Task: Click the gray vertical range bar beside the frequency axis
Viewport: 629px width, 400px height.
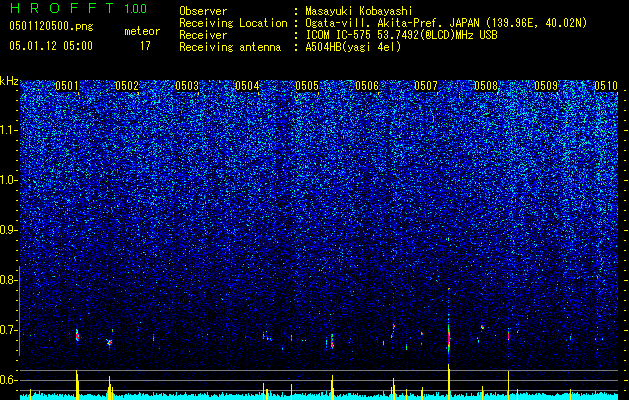Action: (x=19, y=311)
